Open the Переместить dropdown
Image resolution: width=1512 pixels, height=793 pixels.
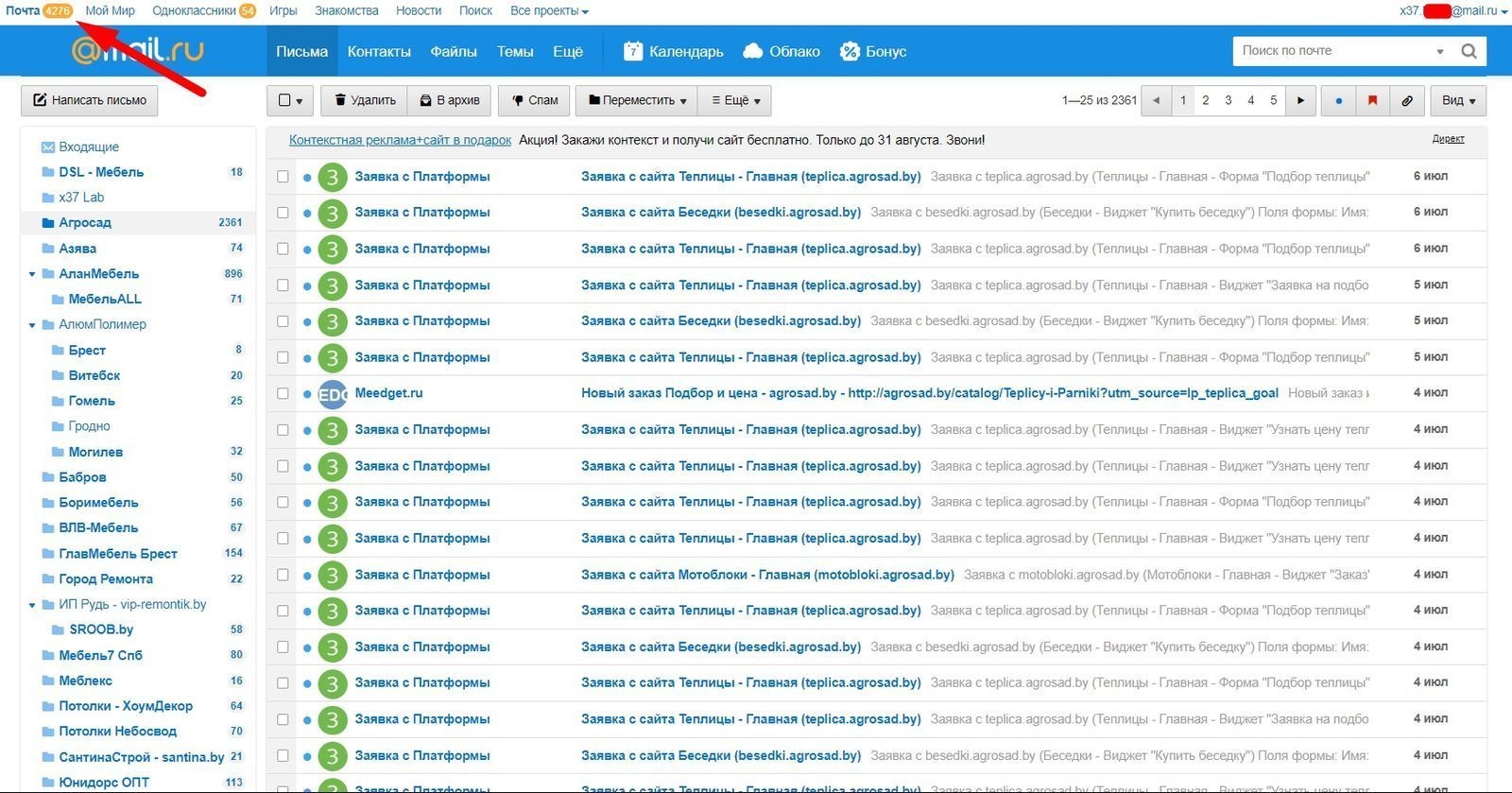click(637, 100)
